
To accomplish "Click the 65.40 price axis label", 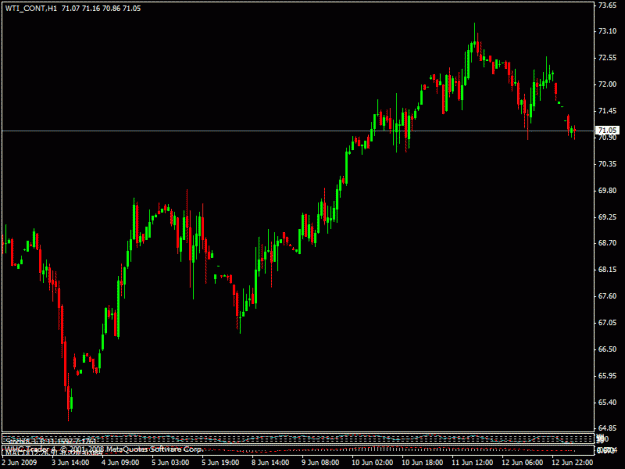I will (x=607, y=402).
